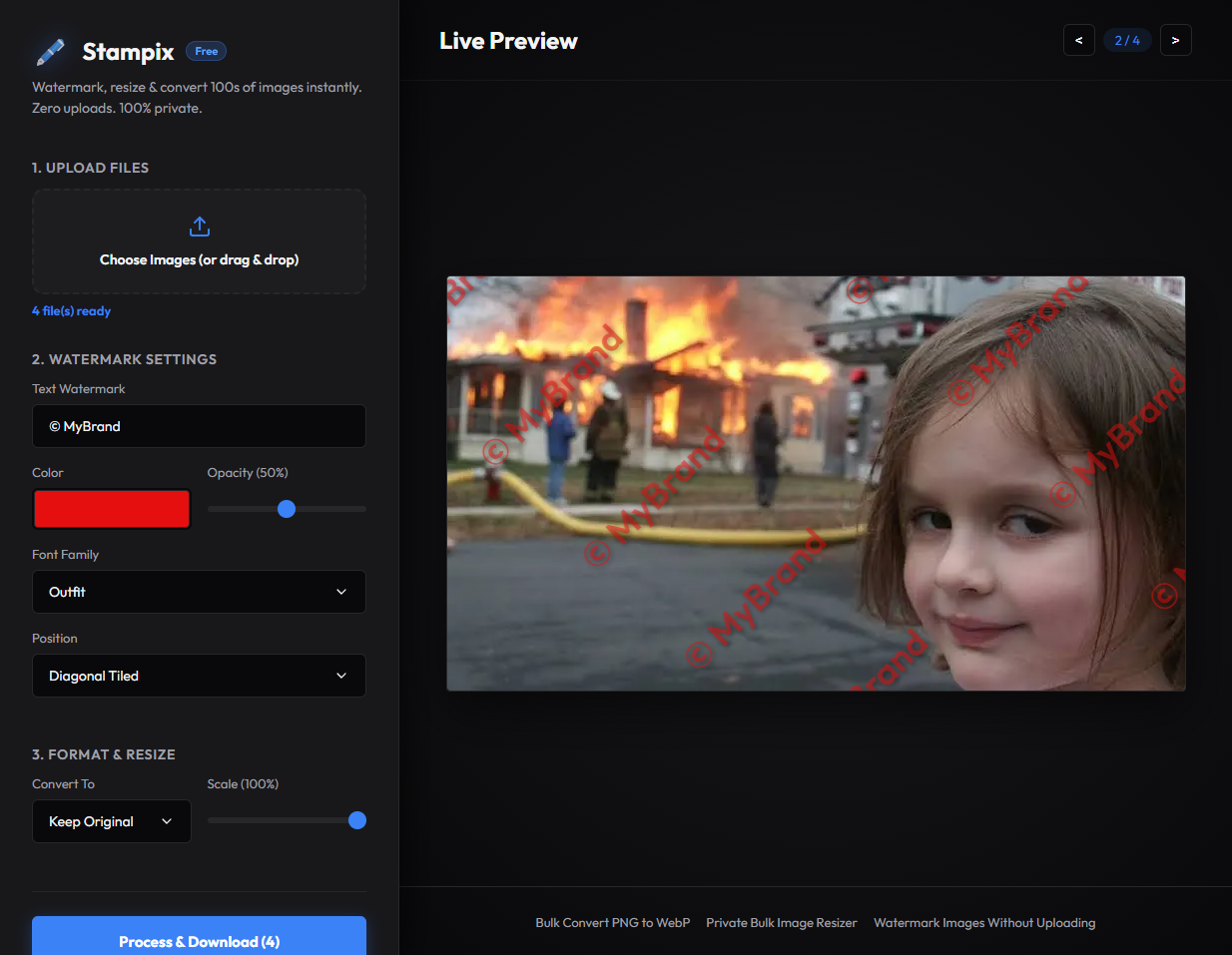This screenshot has width=1232, height=955.
Task: Click the previous preview arrow
Action: click(1078, 40)
